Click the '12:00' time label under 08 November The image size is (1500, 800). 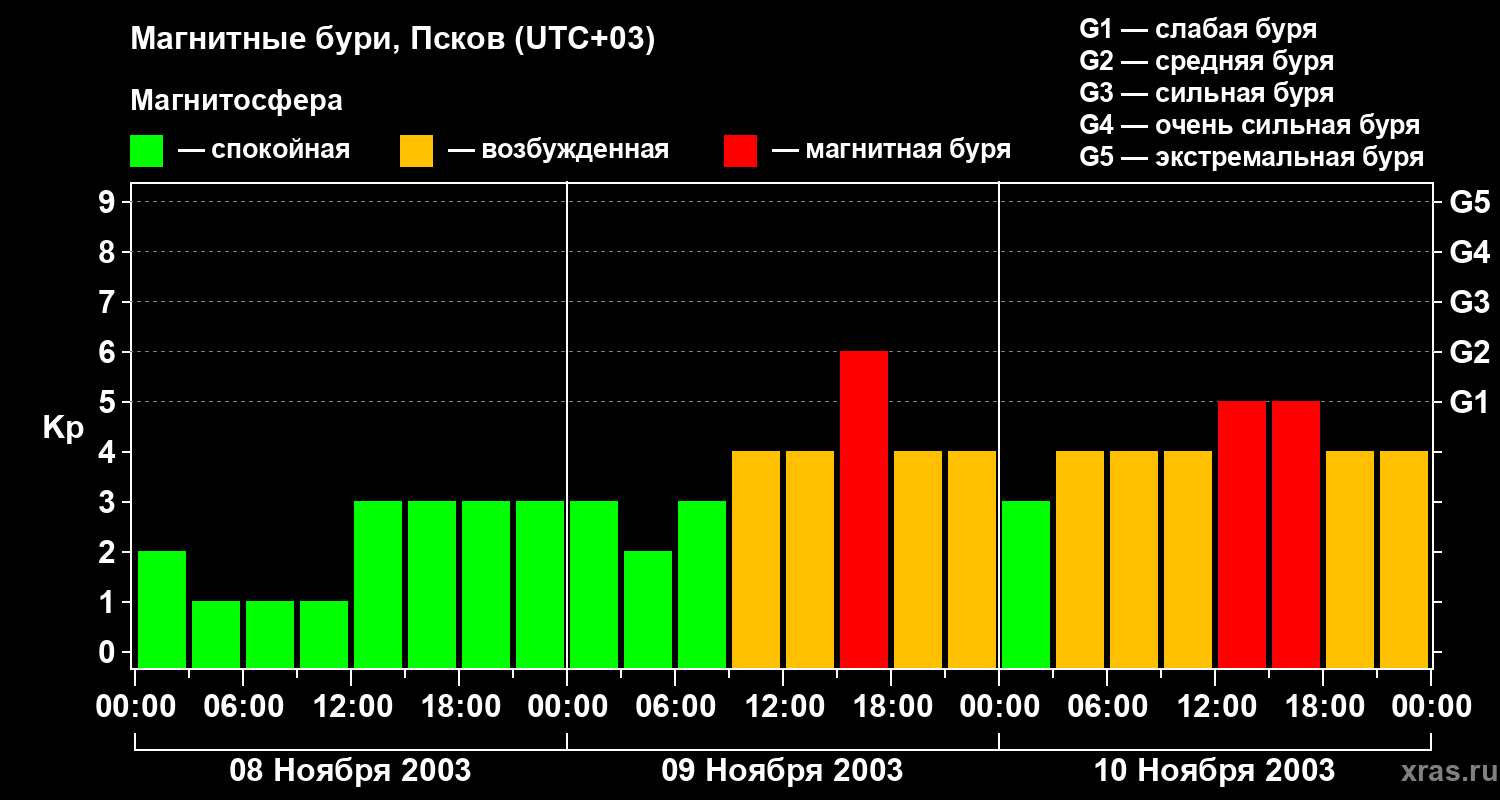click(x=351, y=707)
